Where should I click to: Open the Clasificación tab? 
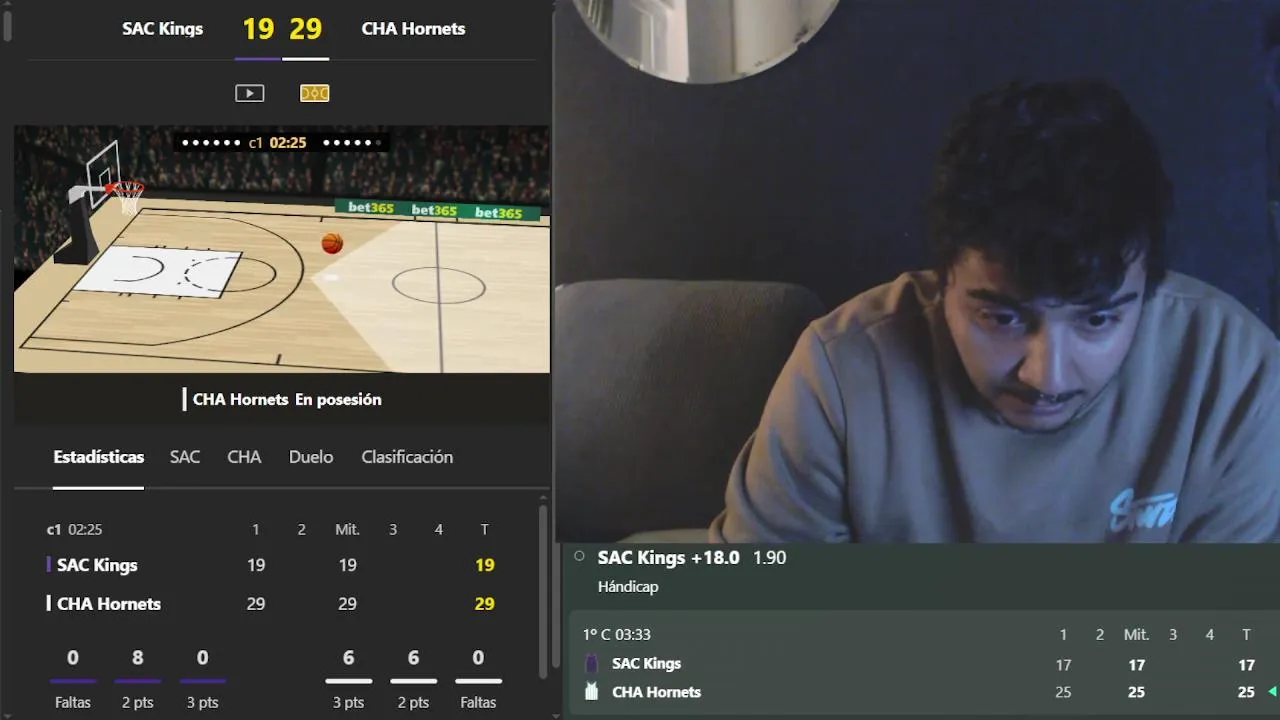pyautogui.click(x=407, y=457)
